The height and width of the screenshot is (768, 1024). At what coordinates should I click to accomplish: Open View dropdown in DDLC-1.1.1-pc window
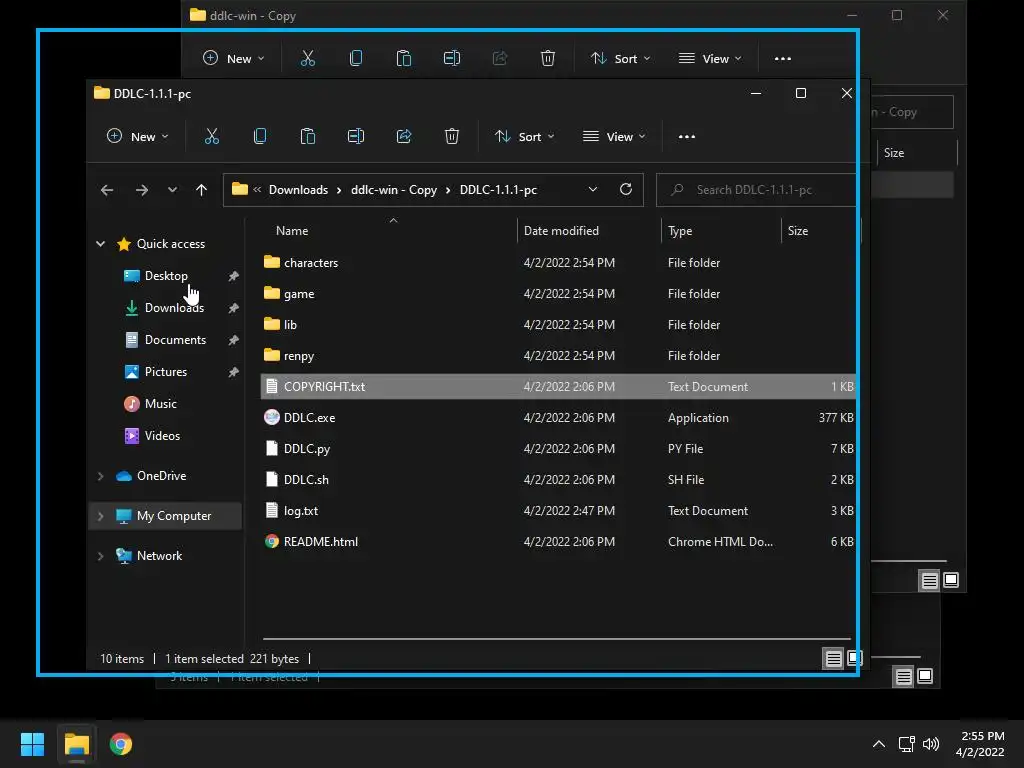point(614,136)
